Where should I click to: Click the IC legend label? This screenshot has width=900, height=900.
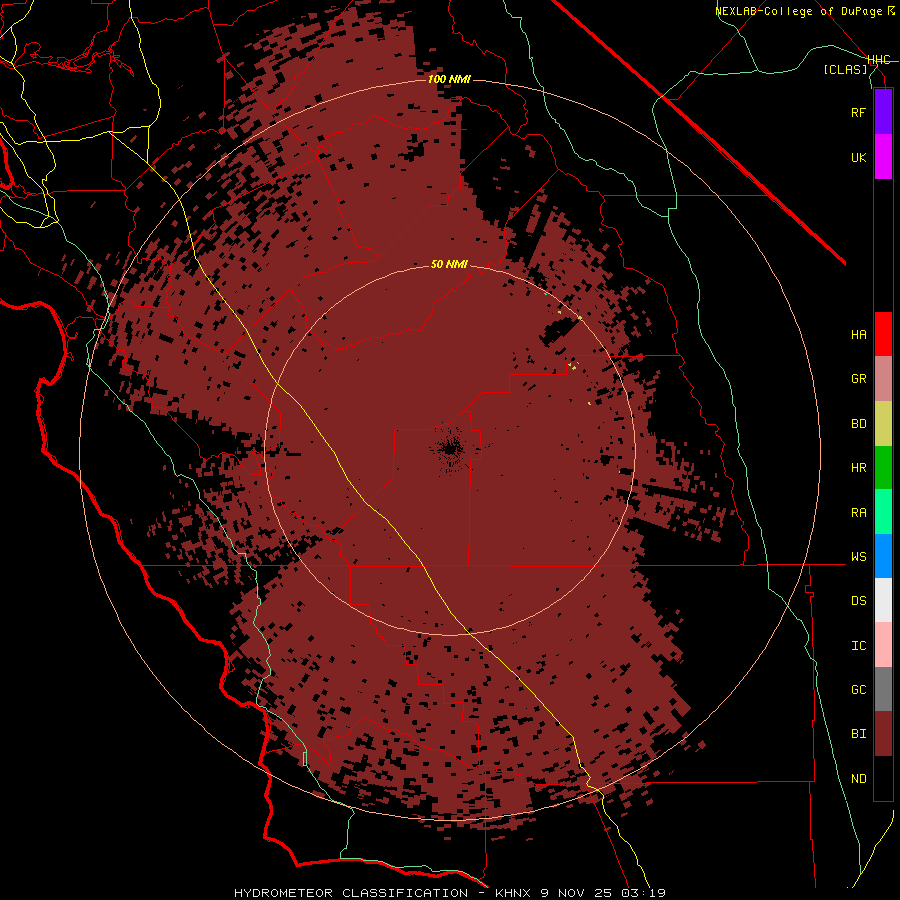[858, 646]
